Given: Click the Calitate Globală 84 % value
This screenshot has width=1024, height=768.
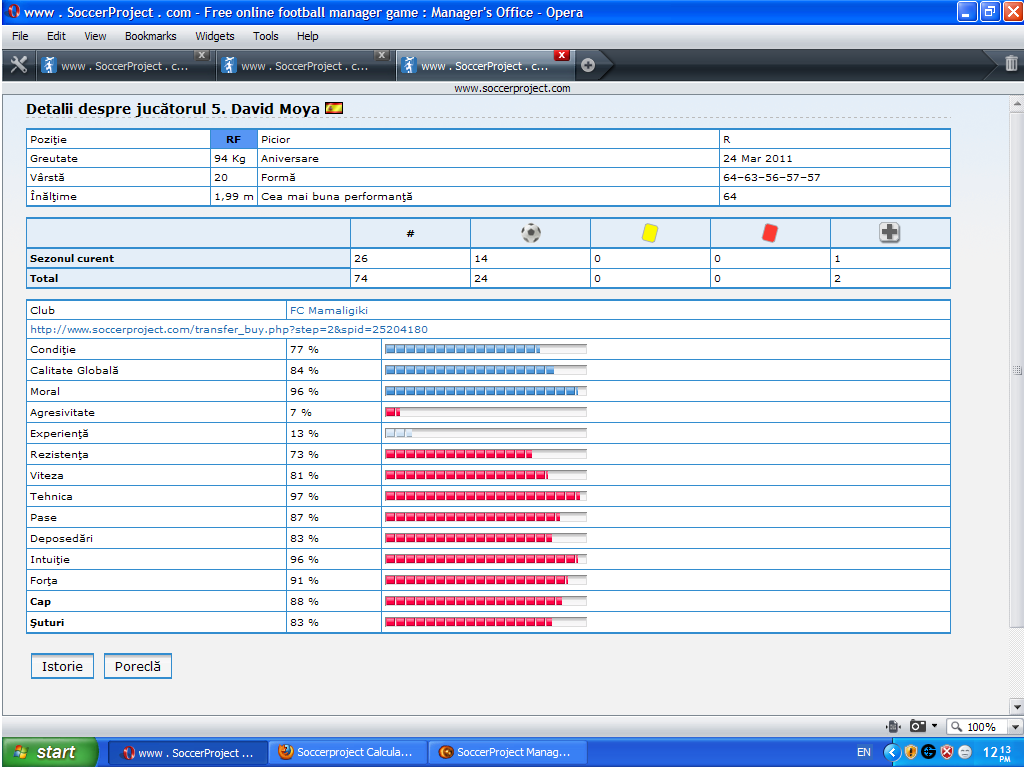Looking at the screenshot, I should [x=304, y=370].
